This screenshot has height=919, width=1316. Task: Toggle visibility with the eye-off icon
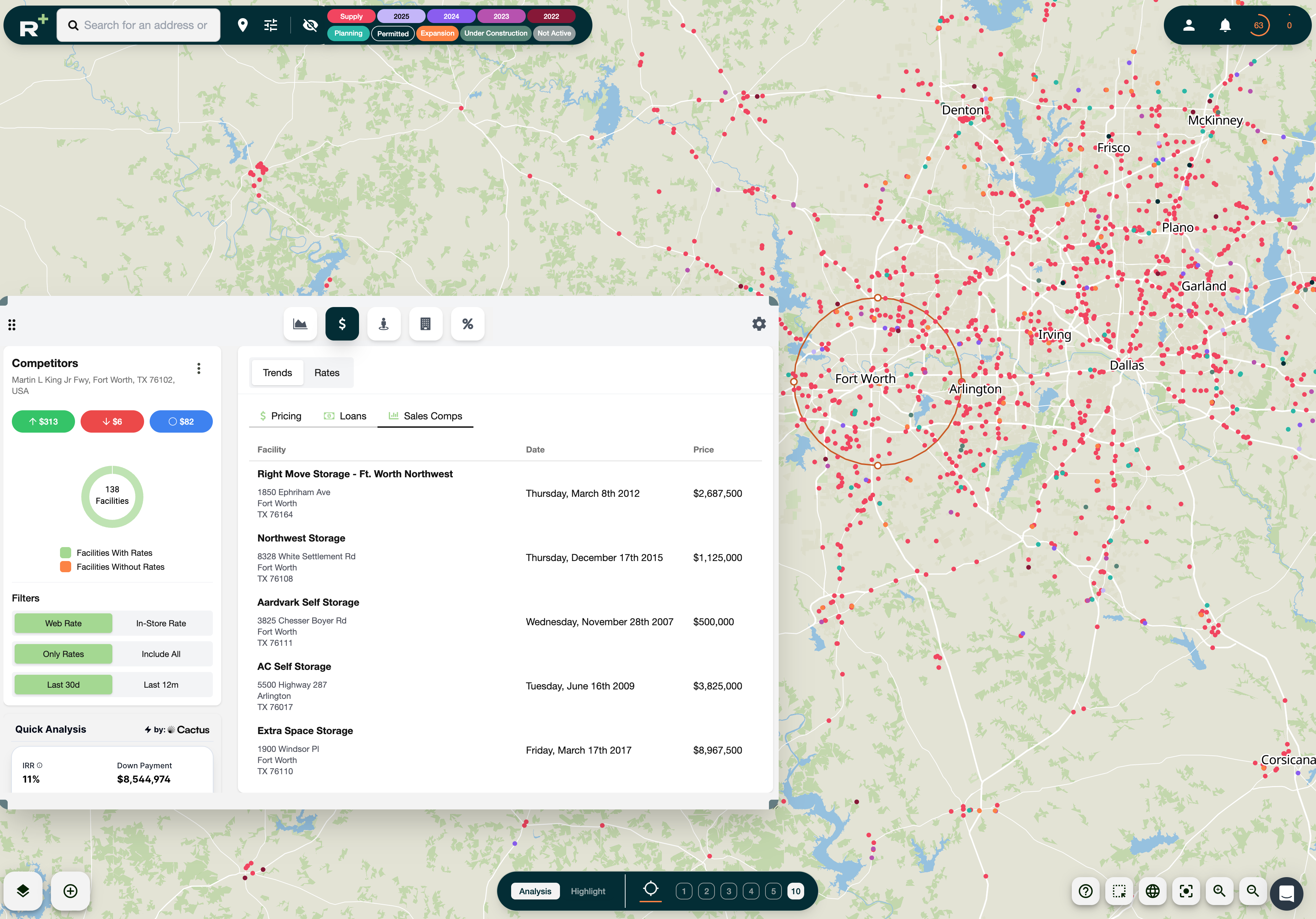(310, 25)
